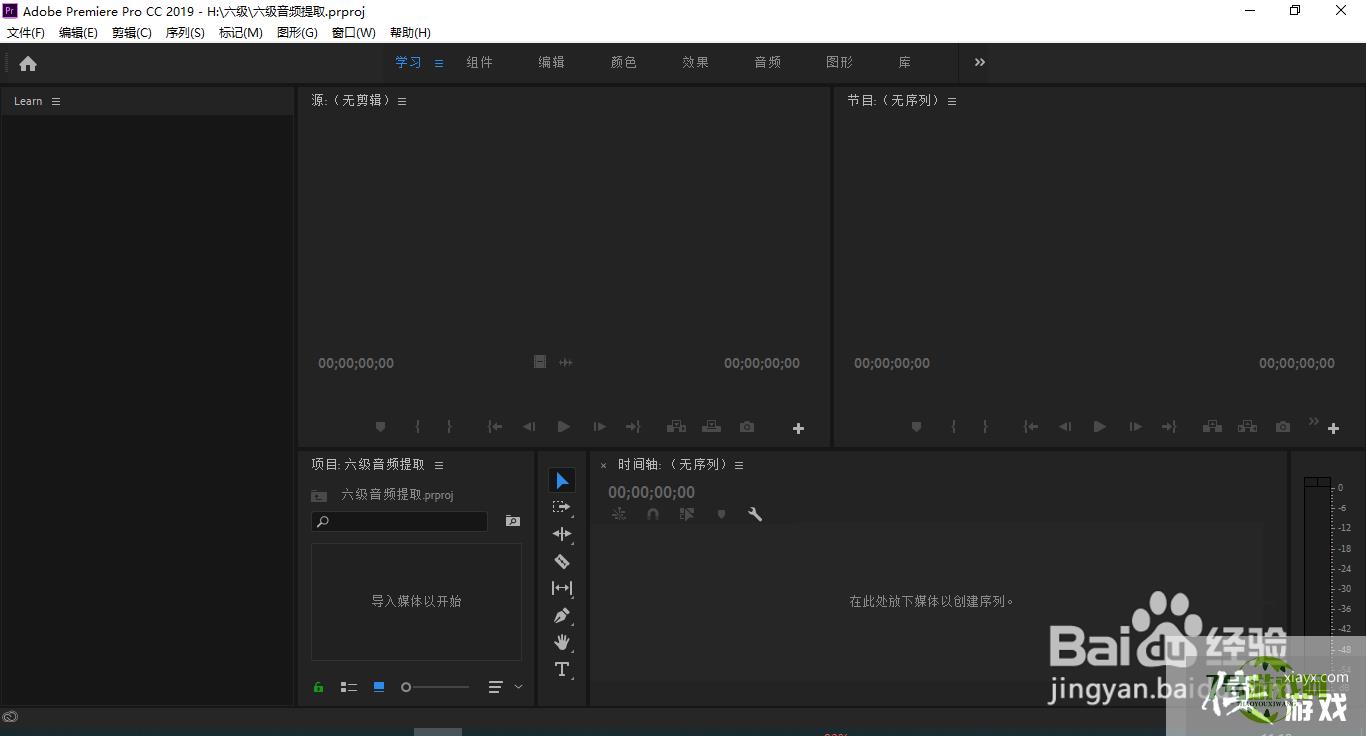Open Learning workspace menu icon
Image resolution: width=1366 pixels, height=736 pixels.
point(438,63)
